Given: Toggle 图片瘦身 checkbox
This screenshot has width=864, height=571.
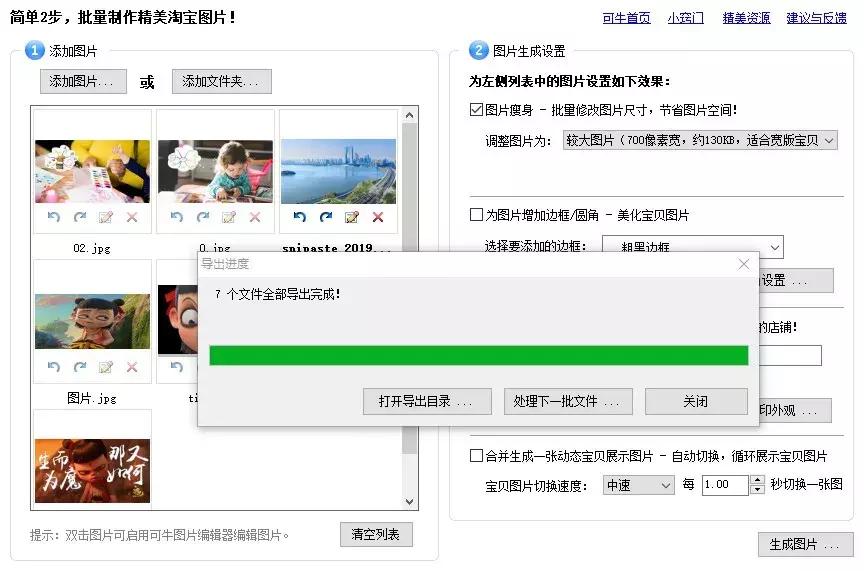Looking at the screenshot, I should pos(476,109).
